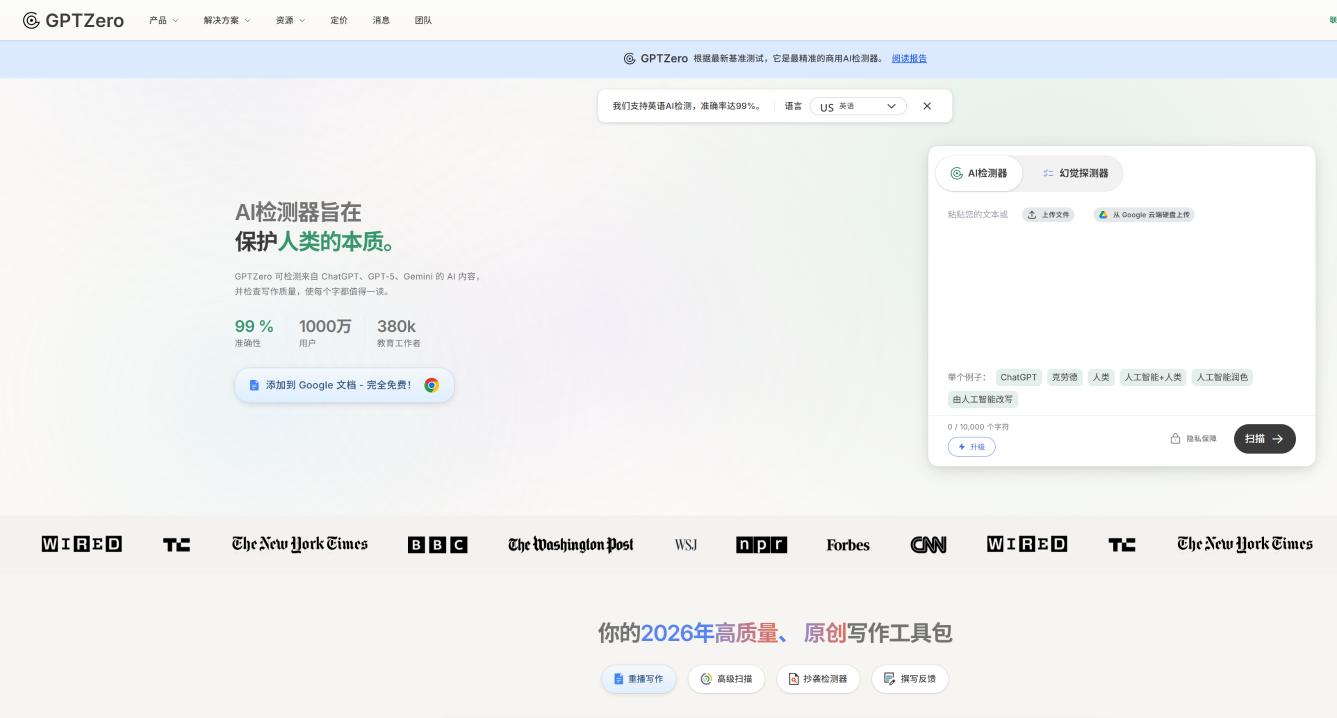
Task: Click the lightning upgrade button
Action: (971, 447)
